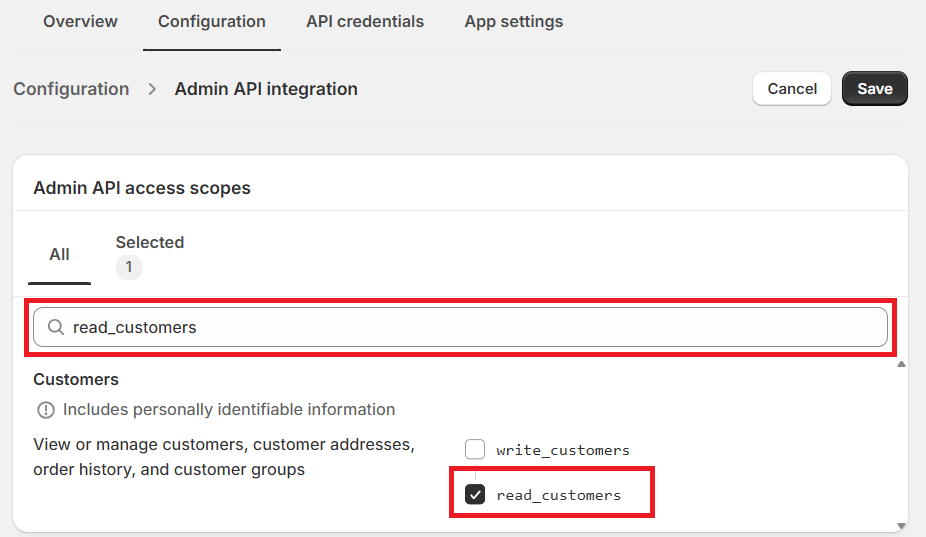926x537 pixels.
Task: Open the Overview tab
Action: tap(80, 21)
